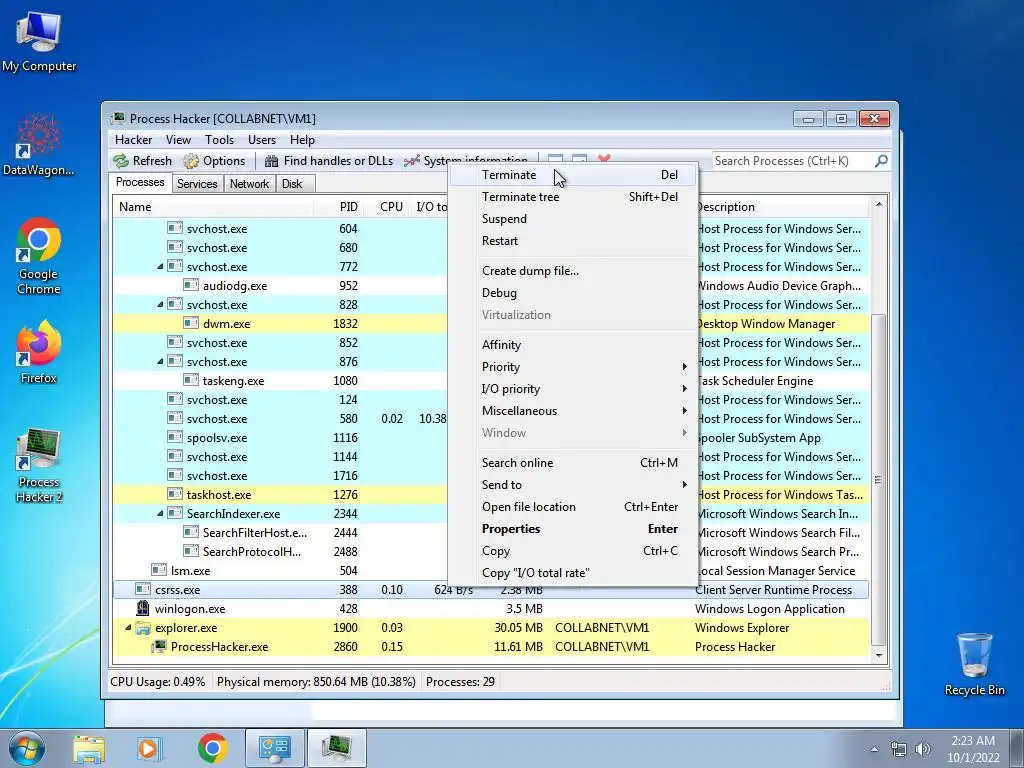Select Affinity from the context menu
This screenshot has width=1024, height=768.
tap(575, 345)
